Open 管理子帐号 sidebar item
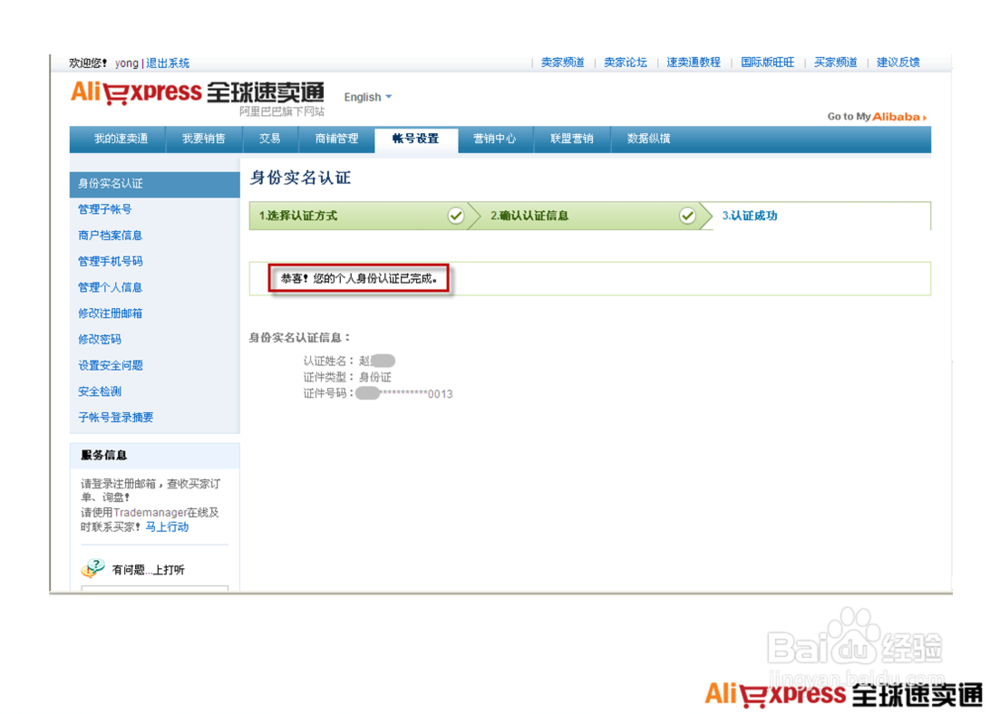 point(105,209)
